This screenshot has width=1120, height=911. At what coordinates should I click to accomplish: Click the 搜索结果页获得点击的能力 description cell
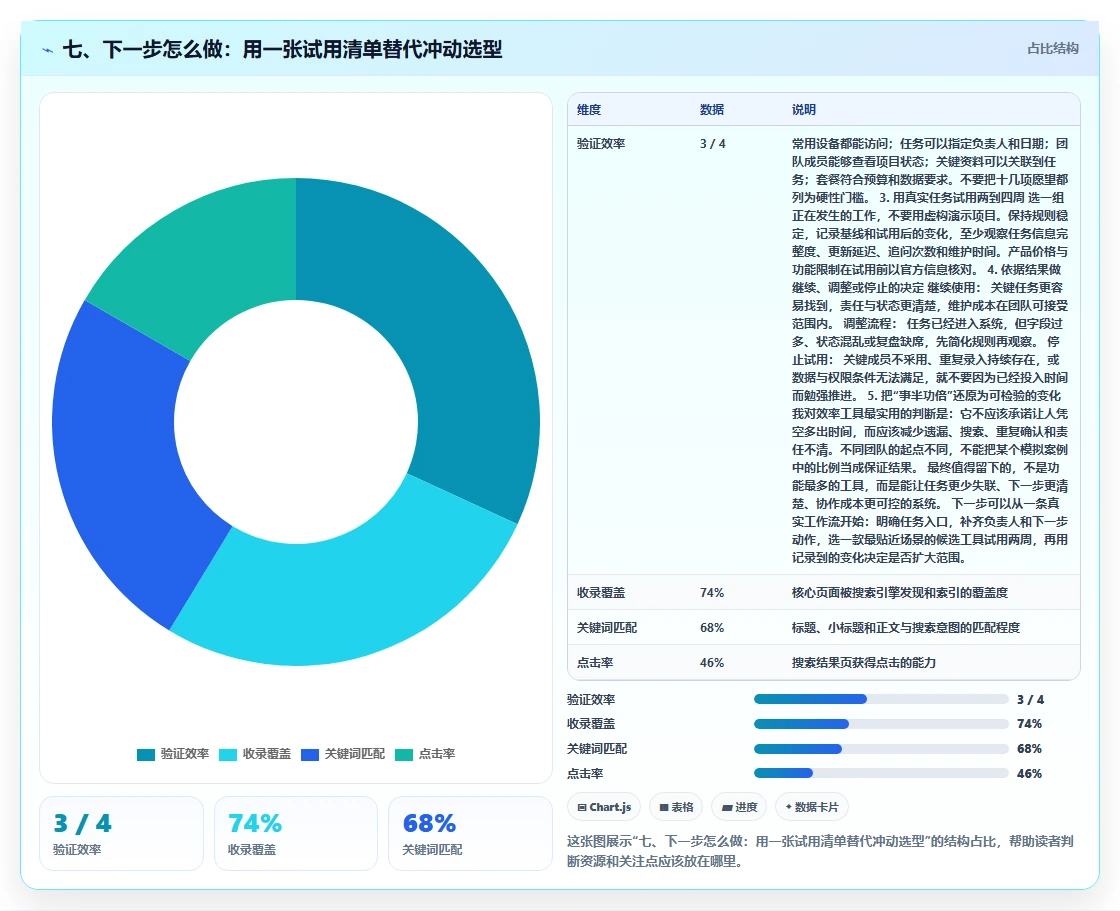pos(864,663)
